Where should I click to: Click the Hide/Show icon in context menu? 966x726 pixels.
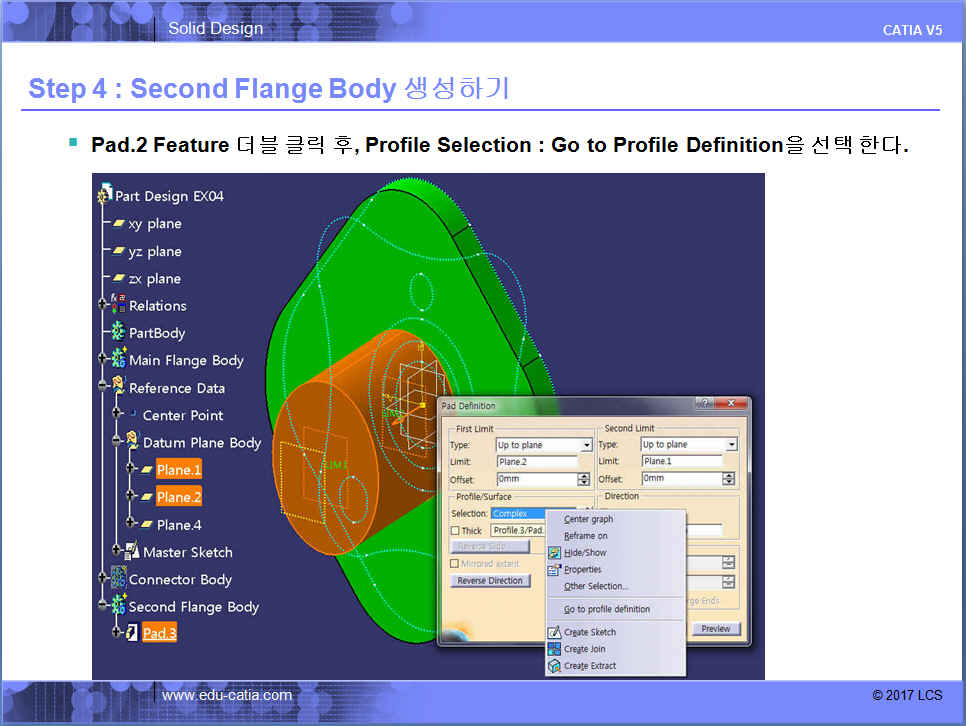coord(554,552)
